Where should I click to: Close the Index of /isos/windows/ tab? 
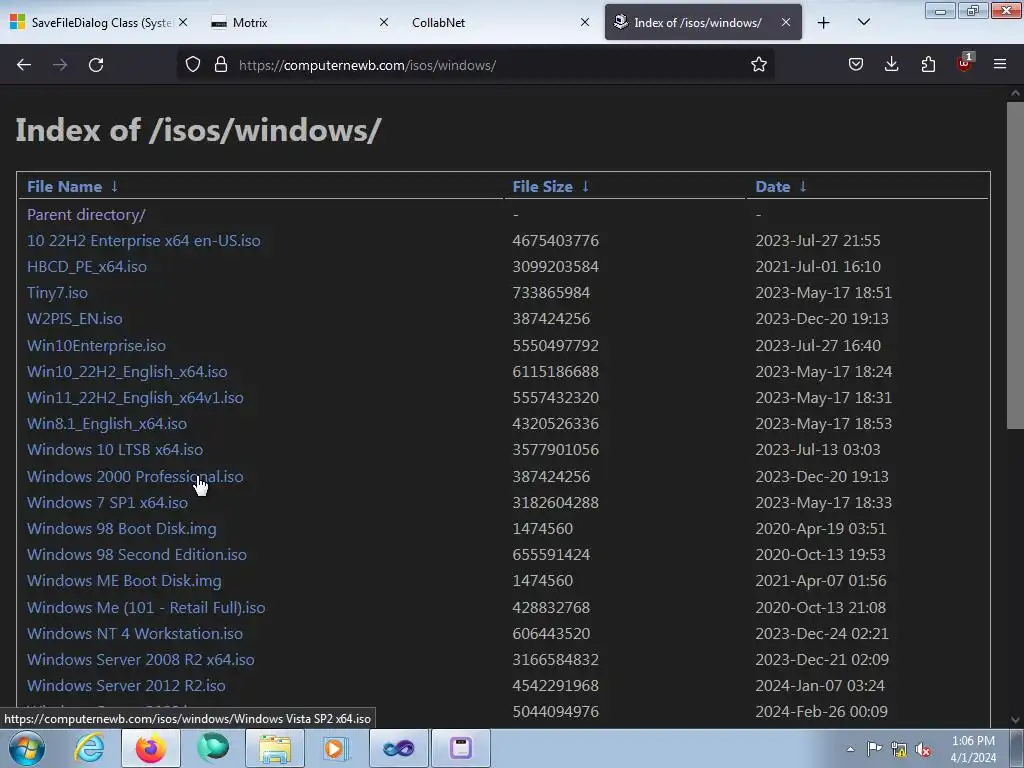786,22
